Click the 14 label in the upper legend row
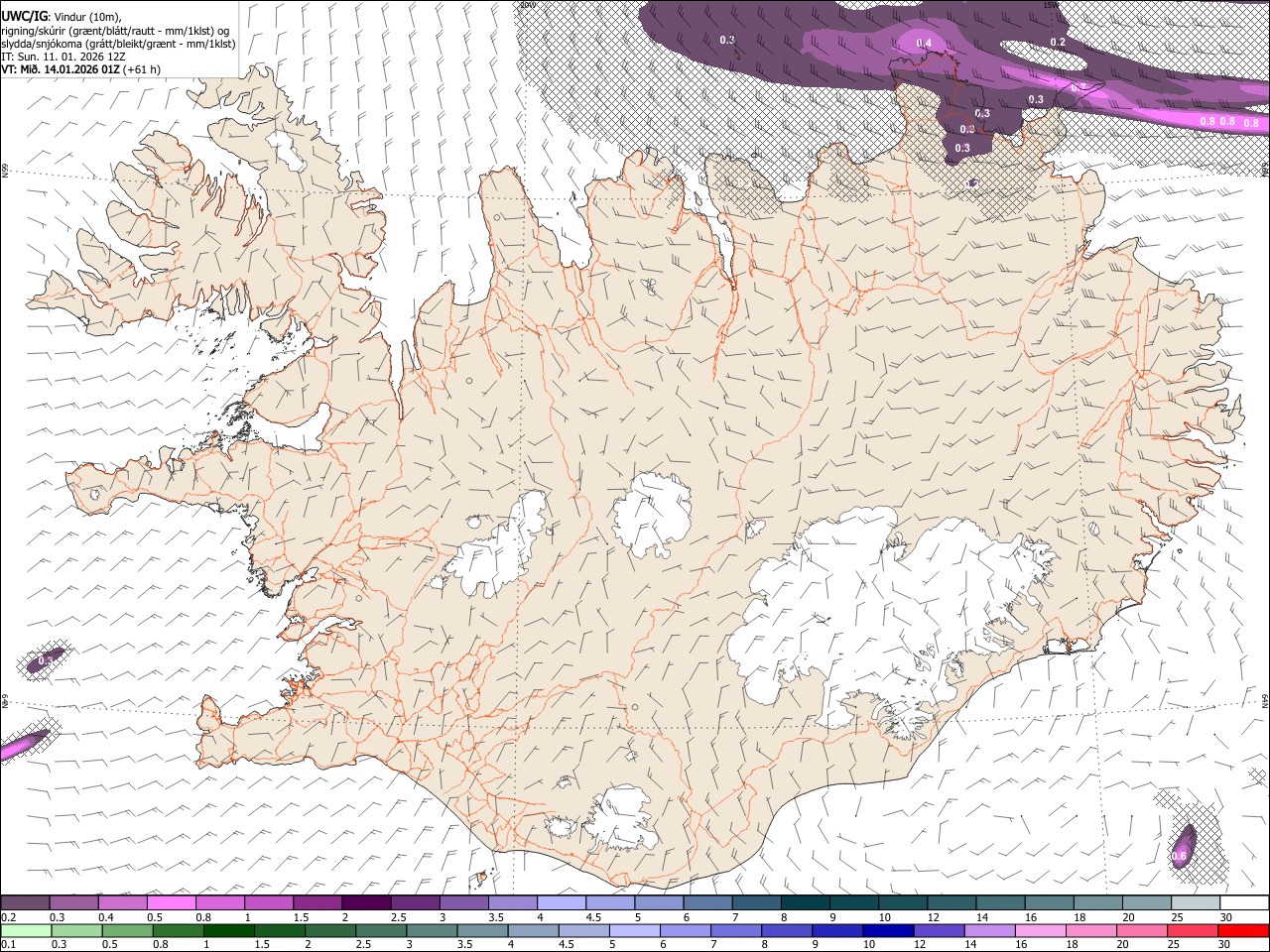Image resolution: width=1270 pixels, height=952 pixels. 981,917
